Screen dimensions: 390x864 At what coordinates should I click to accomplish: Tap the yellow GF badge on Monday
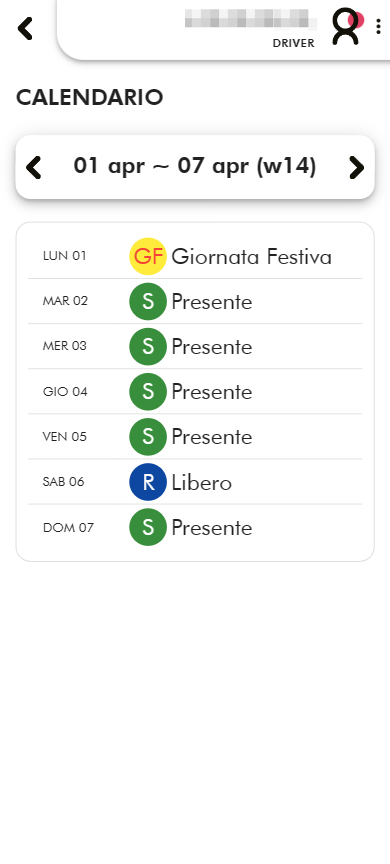[x=148, y=256]
